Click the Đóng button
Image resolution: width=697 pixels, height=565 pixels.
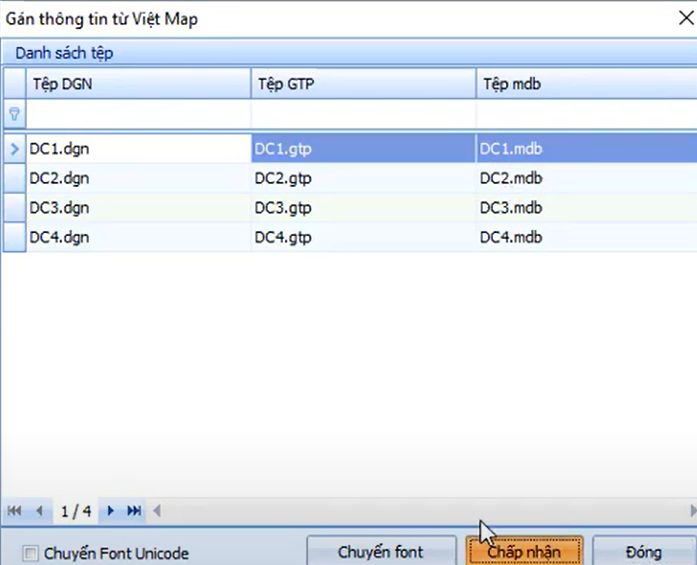[x=644, y=552]
